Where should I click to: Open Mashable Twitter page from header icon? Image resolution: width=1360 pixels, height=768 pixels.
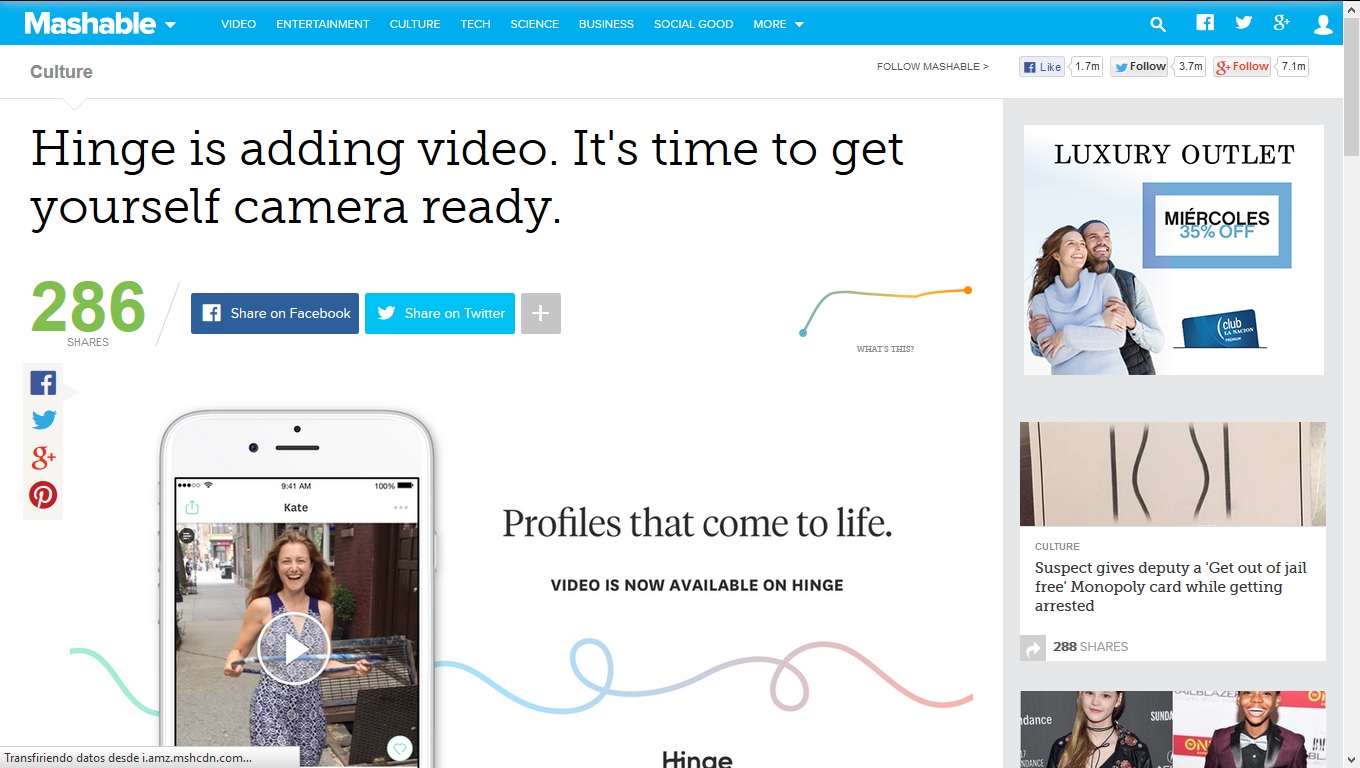[1243, 23]
